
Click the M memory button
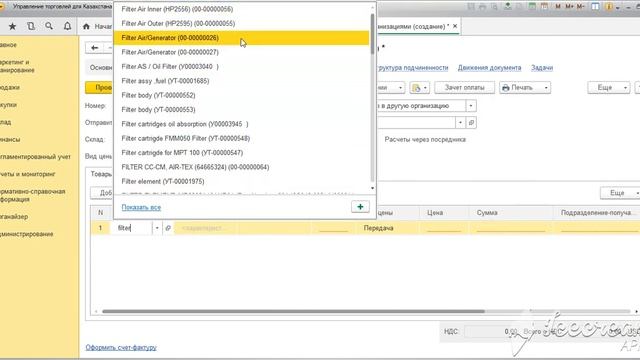(558, 7)
